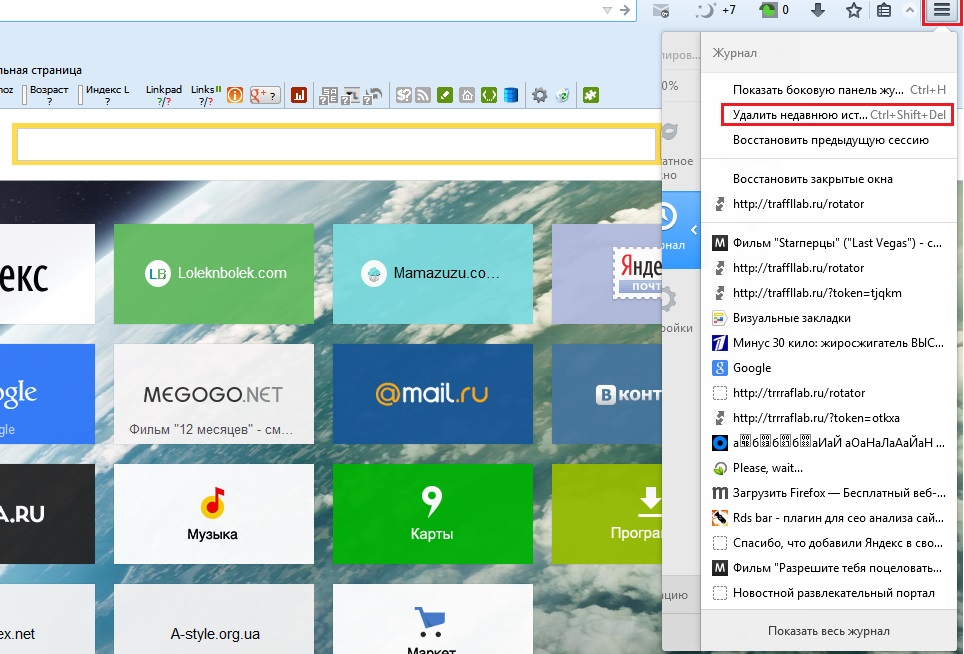964x654 pixels.
Task: Click the red bar chart statistics icon
Action: tap(298, 95)
